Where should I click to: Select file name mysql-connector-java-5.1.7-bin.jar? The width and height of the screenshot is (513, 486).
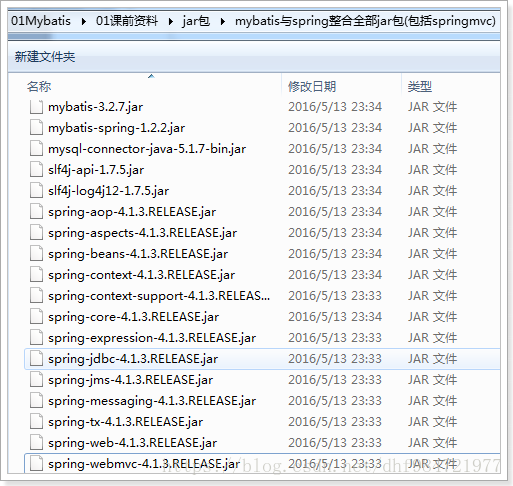point(147,149)
